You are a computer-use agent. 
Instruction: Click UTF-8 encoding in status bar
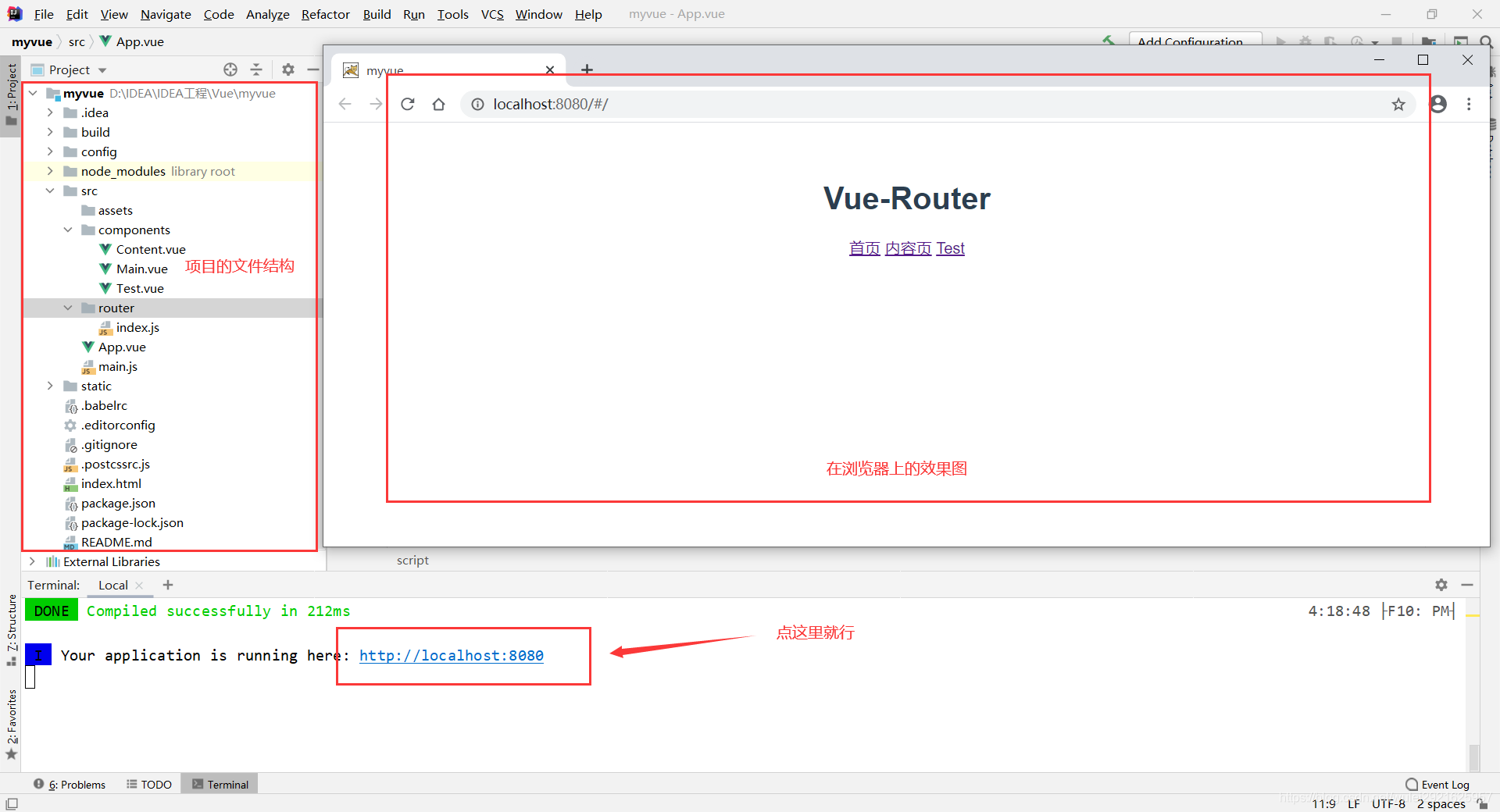pos(1388,803)
